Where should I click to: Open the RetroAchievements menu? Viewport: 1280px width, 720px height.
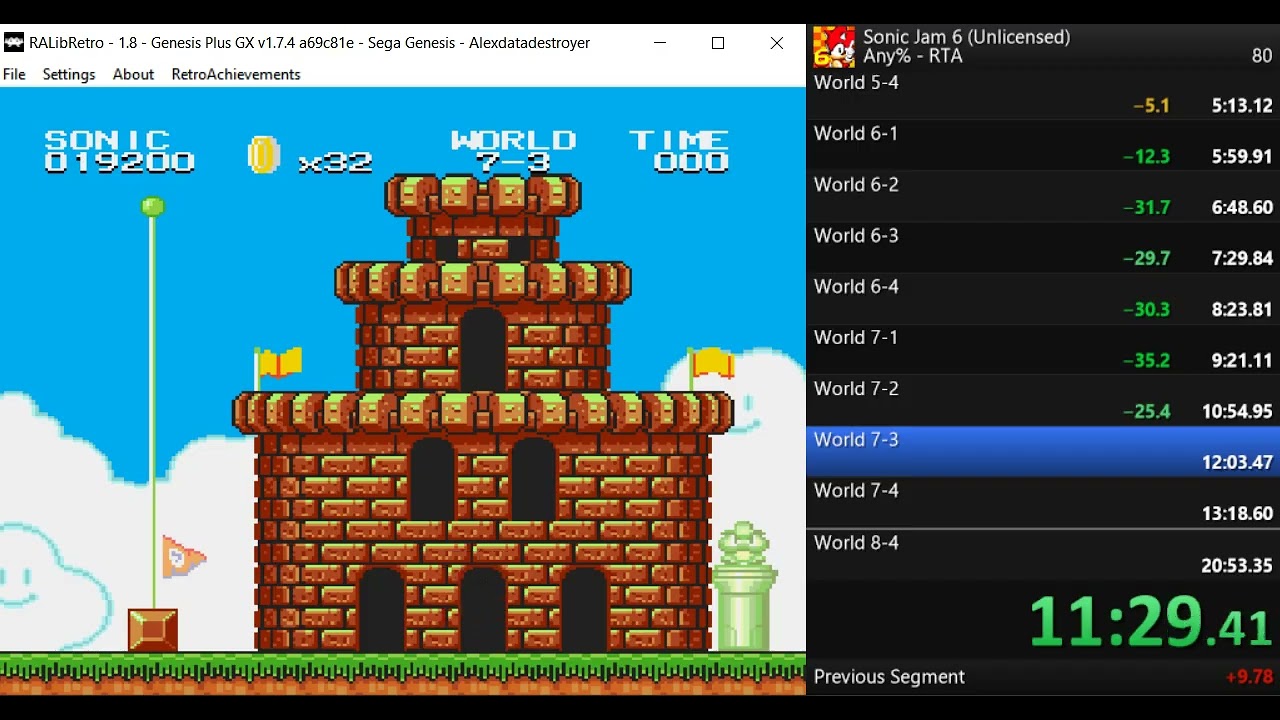[x=236, y=74]
